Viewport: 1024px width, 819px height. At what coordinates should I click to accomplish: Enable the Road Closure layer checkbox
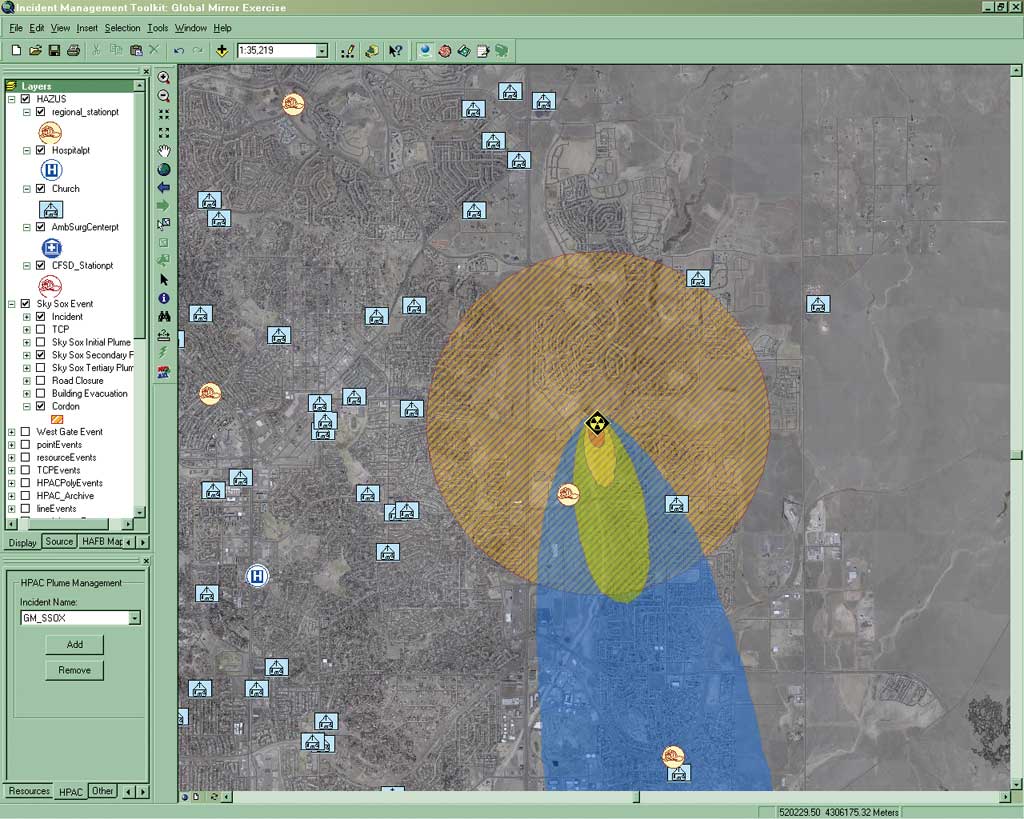tap(40, 381)
